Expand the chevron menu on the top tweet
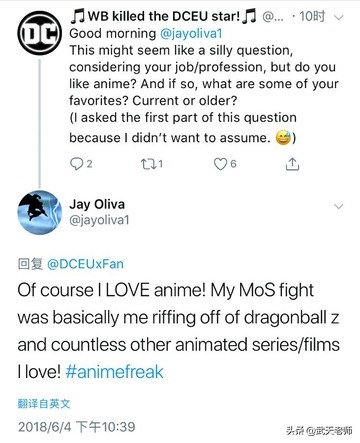Screen dimensions: 360x443 (338, 17)
